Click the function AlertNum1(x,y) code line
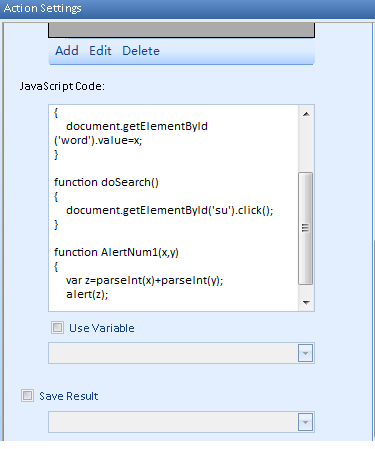 point(116,252)
